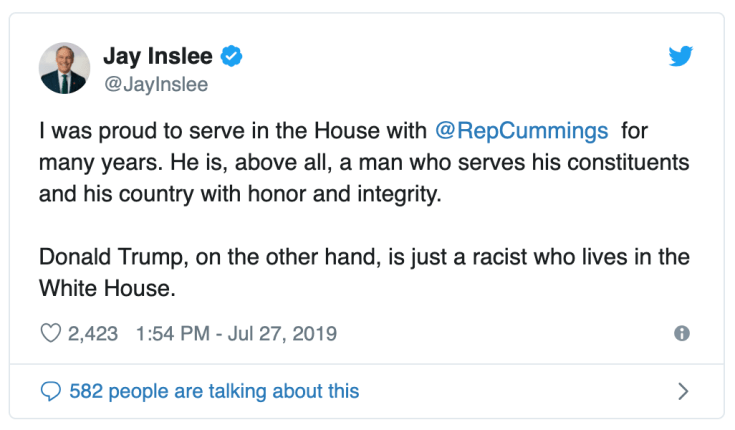Expand conversation using the right chevron
This screenshot has width=735, height=430.
[683, 390]
